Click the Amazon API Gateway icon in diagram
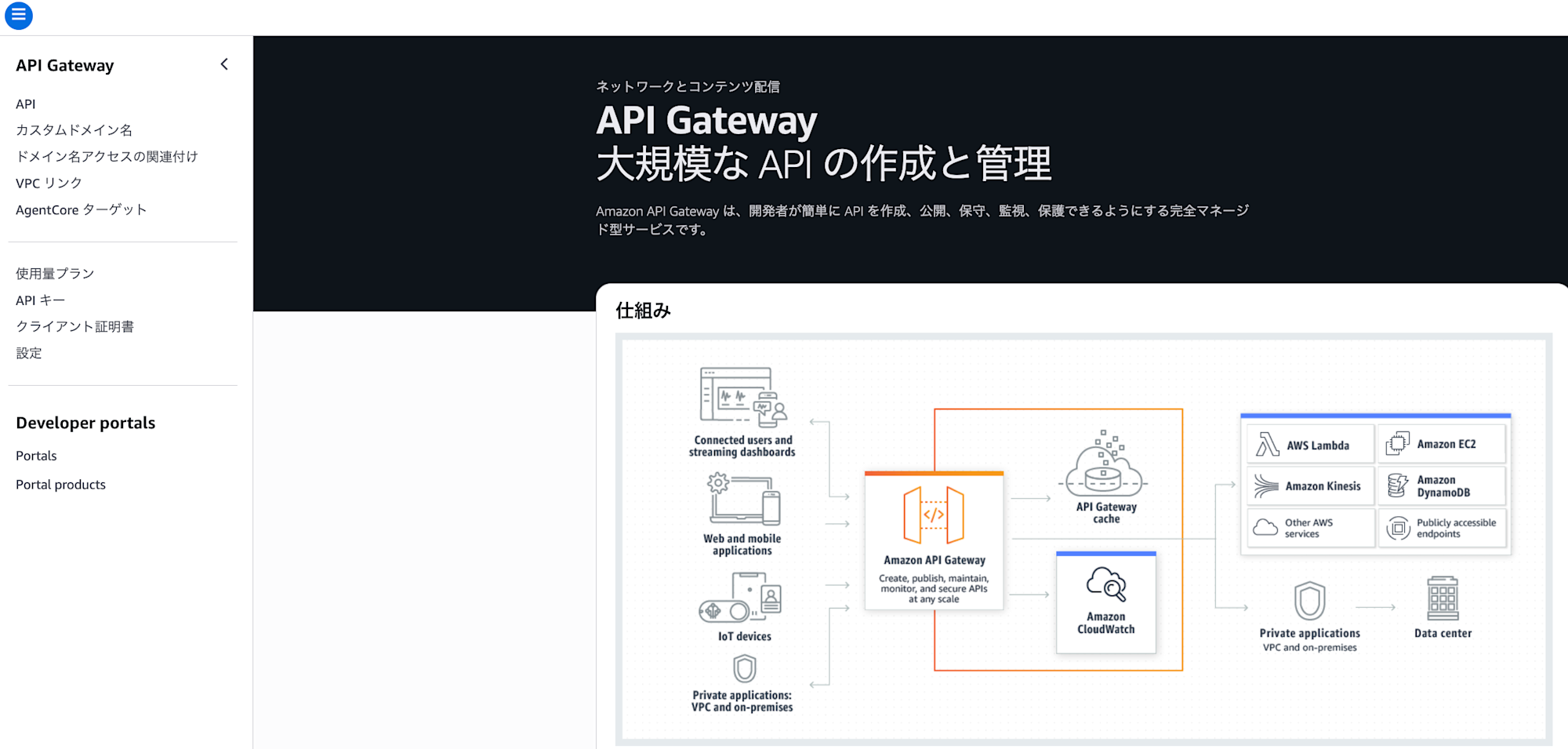The image size is (1568, 749). (x=933, y=515)
